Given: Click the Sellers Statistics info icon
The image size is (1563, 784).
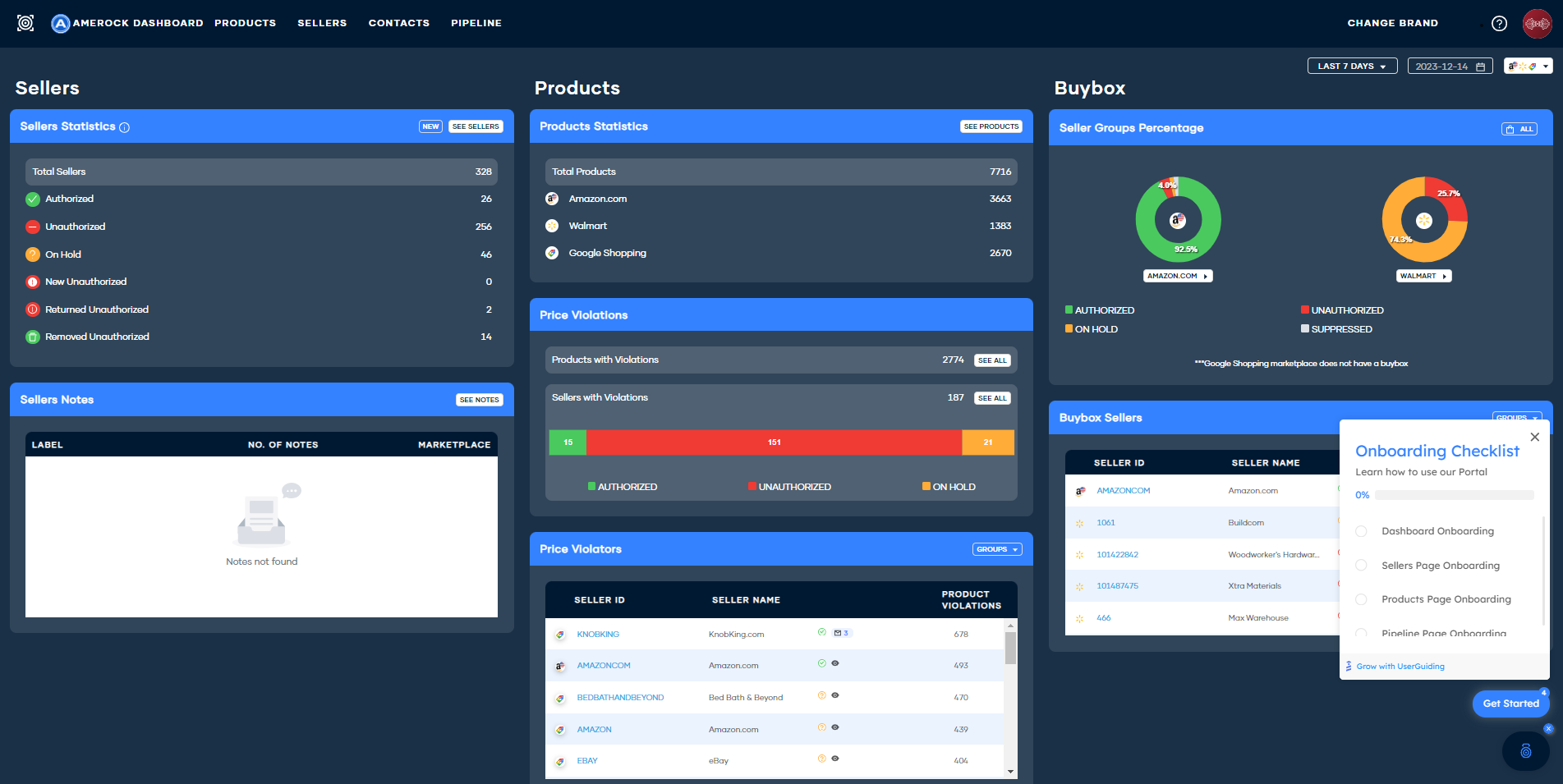Looking at the screenshot, I should pos(125,127).
